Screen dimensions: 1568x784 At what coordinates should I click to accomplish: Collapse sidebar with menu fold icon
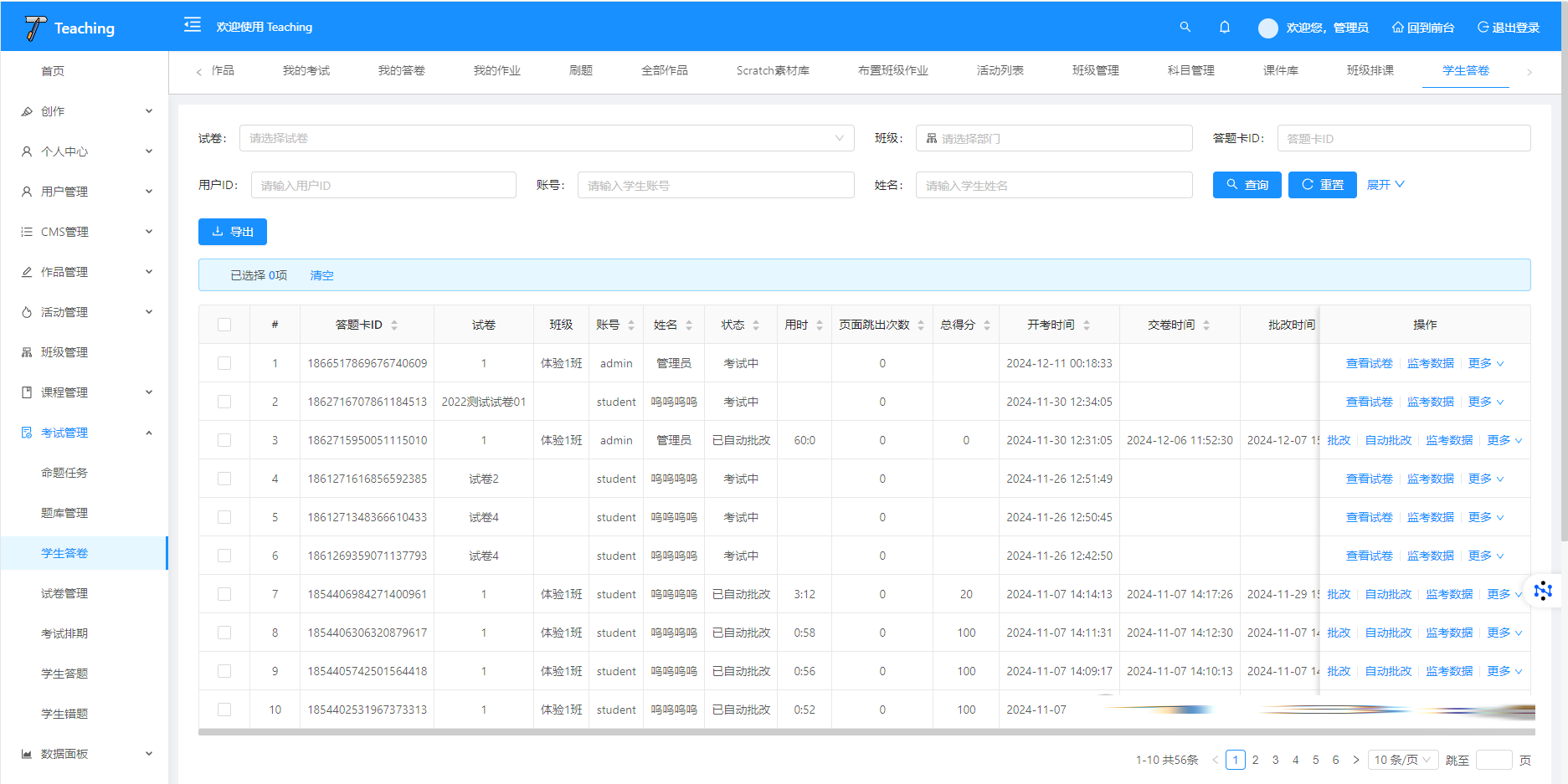tap(193, 25)
